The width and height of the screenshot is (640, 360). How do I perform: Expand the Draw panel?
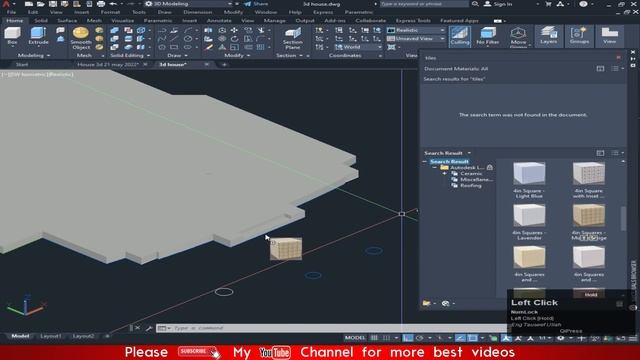tap(177, 56)
